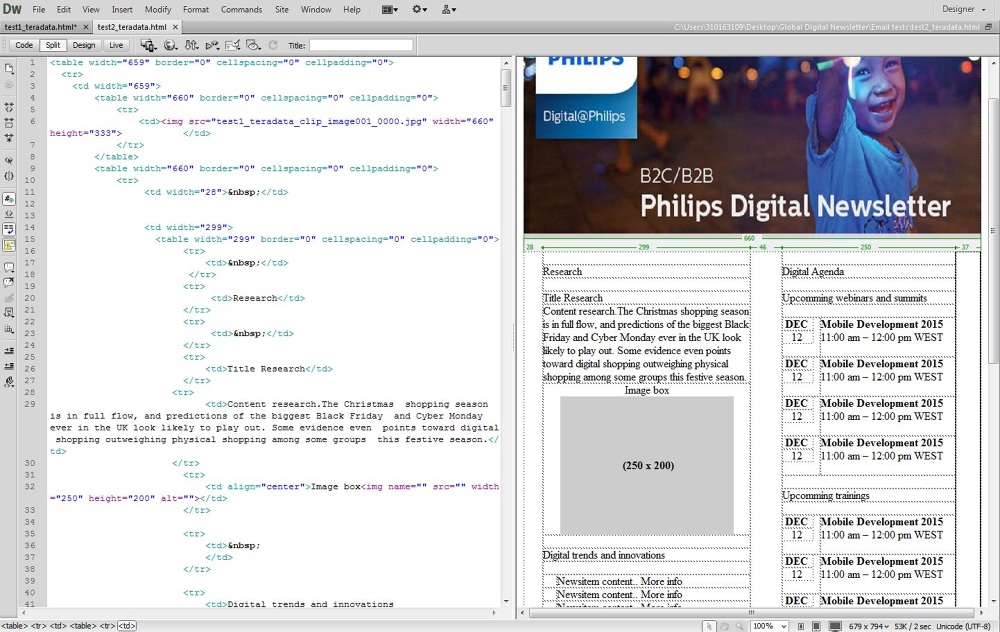
Task: Select the Hand tool in the status bar
Action: pyautogui.click(x=724, y=627)
